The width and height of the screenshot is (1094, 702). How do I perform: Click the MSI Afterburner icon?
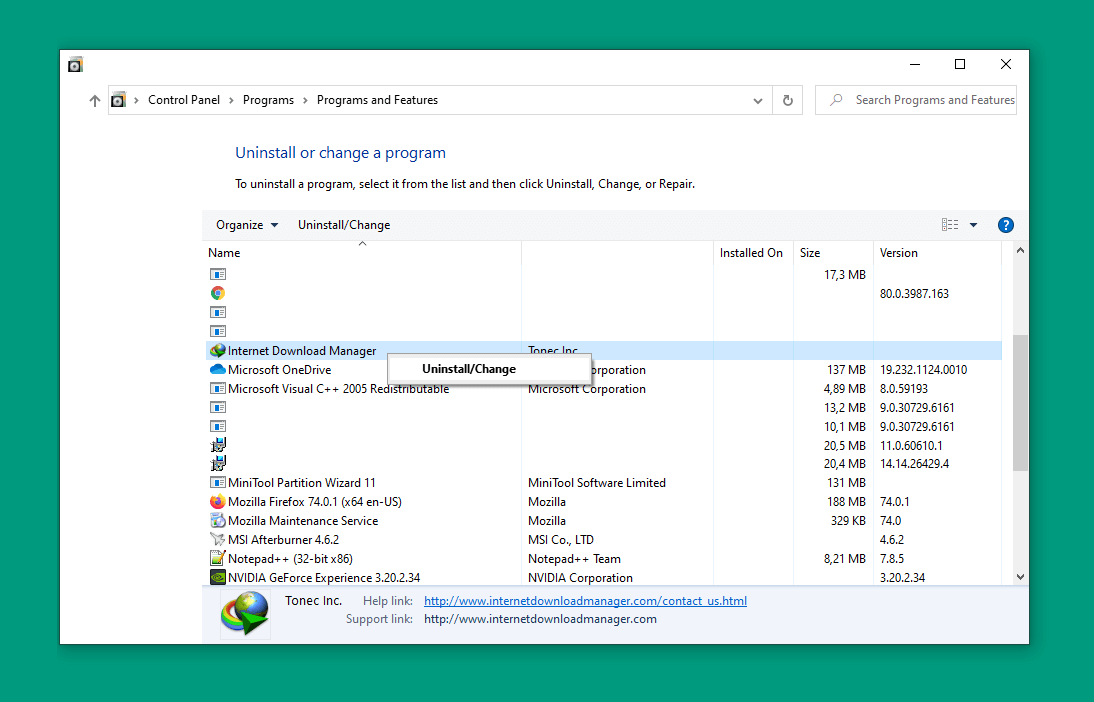tap(218, 539)
